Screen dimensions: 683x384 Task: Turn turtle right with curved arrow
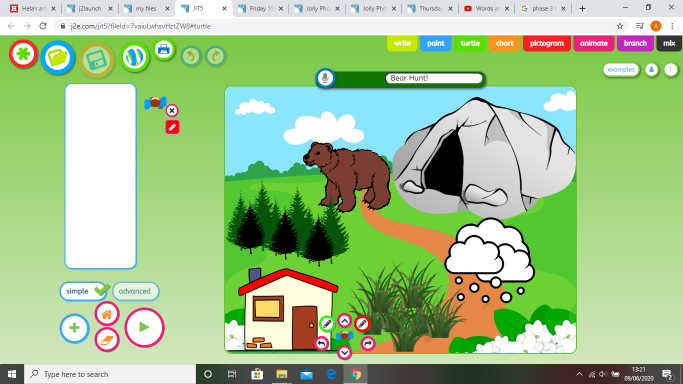click(x=367, y=344)
